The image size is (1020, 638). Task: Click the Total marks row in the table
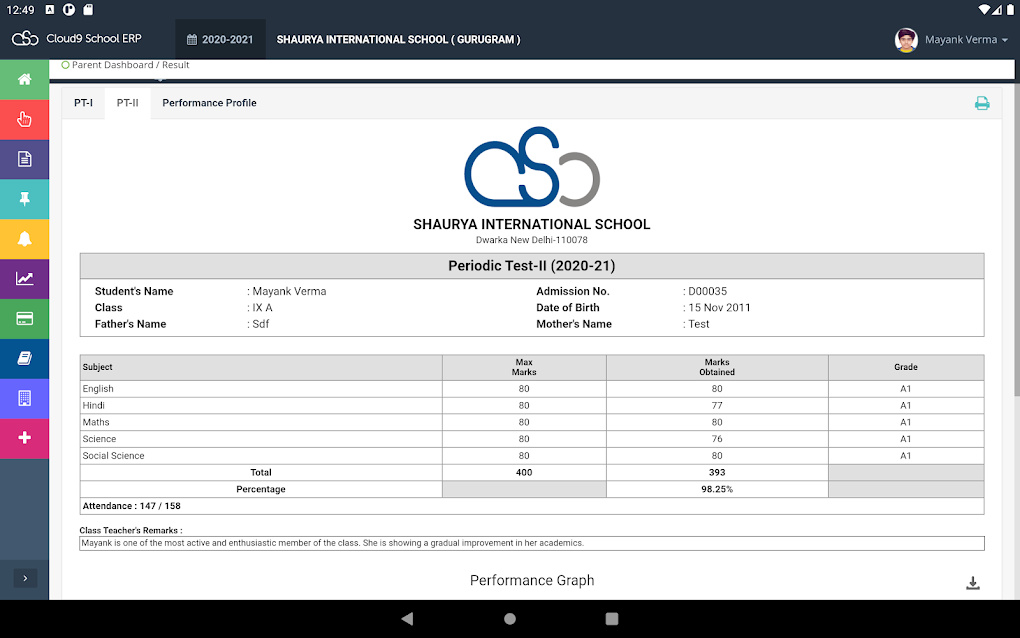(x=261, y=472)
